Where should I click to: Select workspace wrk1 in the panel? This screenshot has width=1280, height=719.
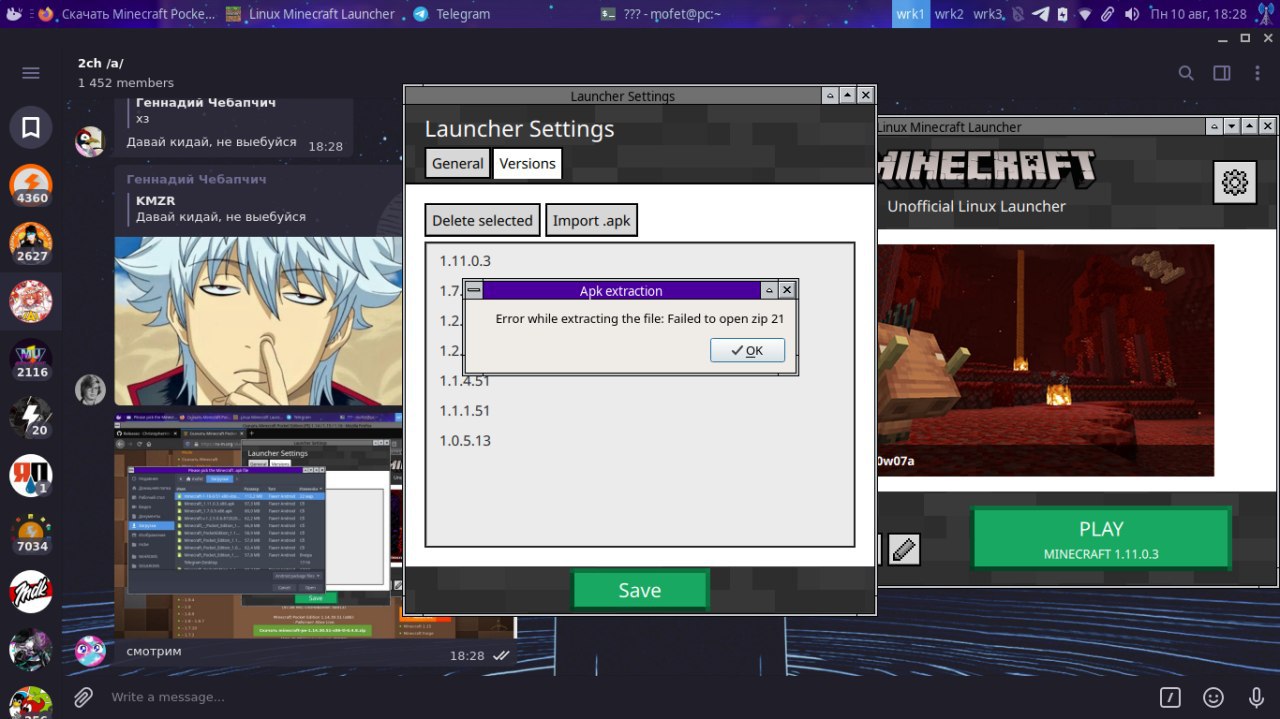[x=910, y=14]
